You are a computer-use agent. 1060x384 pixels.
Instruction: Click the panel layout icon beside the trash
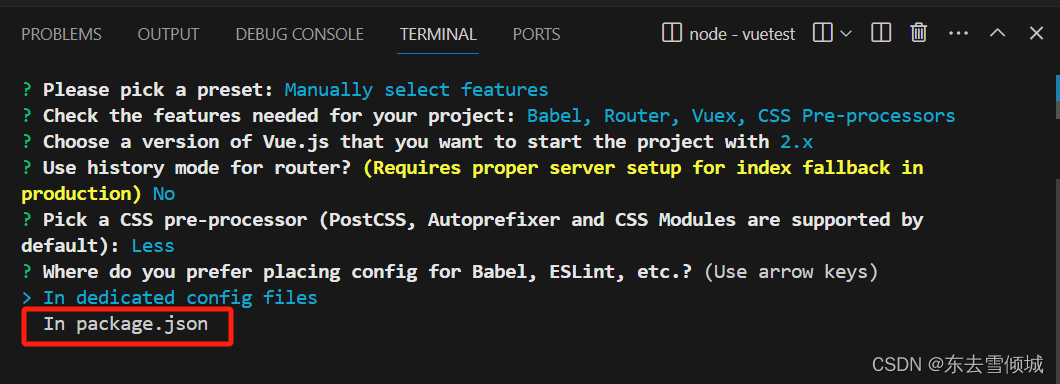click(x=880, y=32)
